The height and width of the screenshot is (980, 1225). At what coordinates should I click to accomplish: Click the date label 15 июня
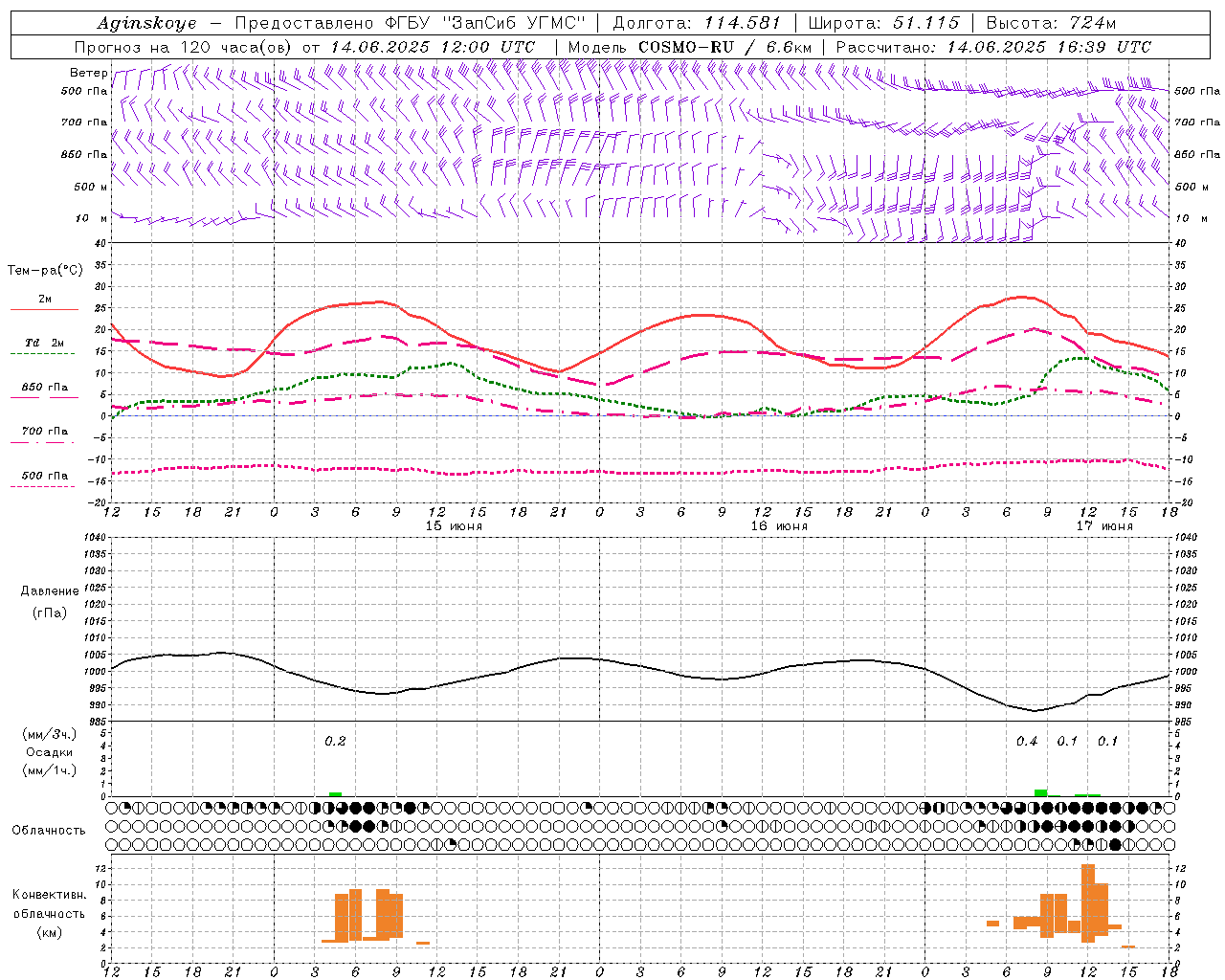click(454, 526)
